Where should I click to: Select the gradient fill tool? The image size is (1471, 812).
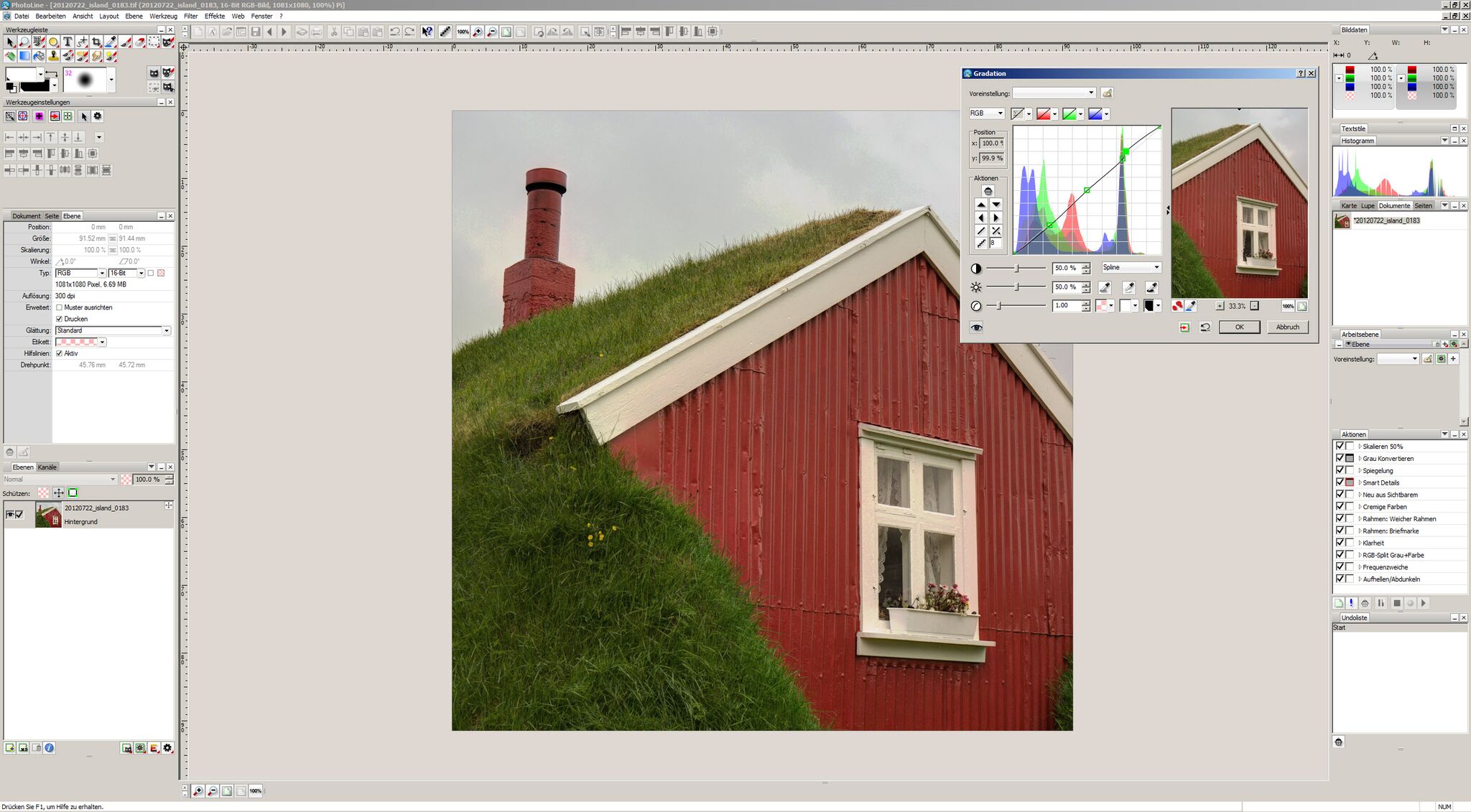(24, 56)
